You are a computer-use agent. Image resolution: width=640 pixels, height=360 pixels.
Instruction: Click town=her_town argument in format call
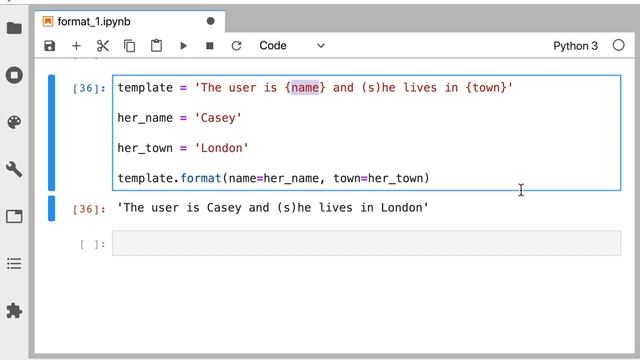pos(378,178)
